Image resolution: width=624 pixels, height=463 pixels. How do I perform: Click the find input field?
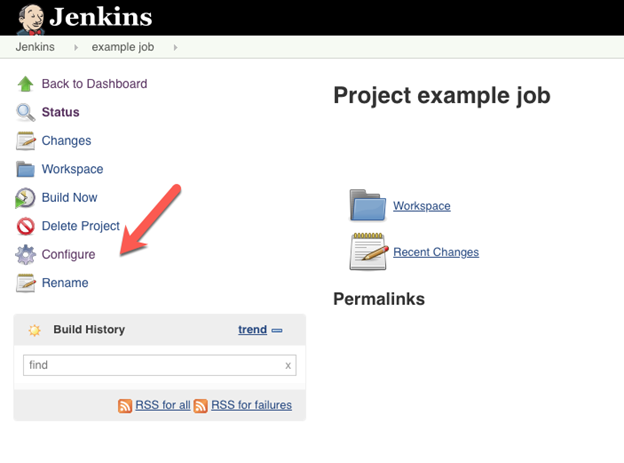[150, 365]
